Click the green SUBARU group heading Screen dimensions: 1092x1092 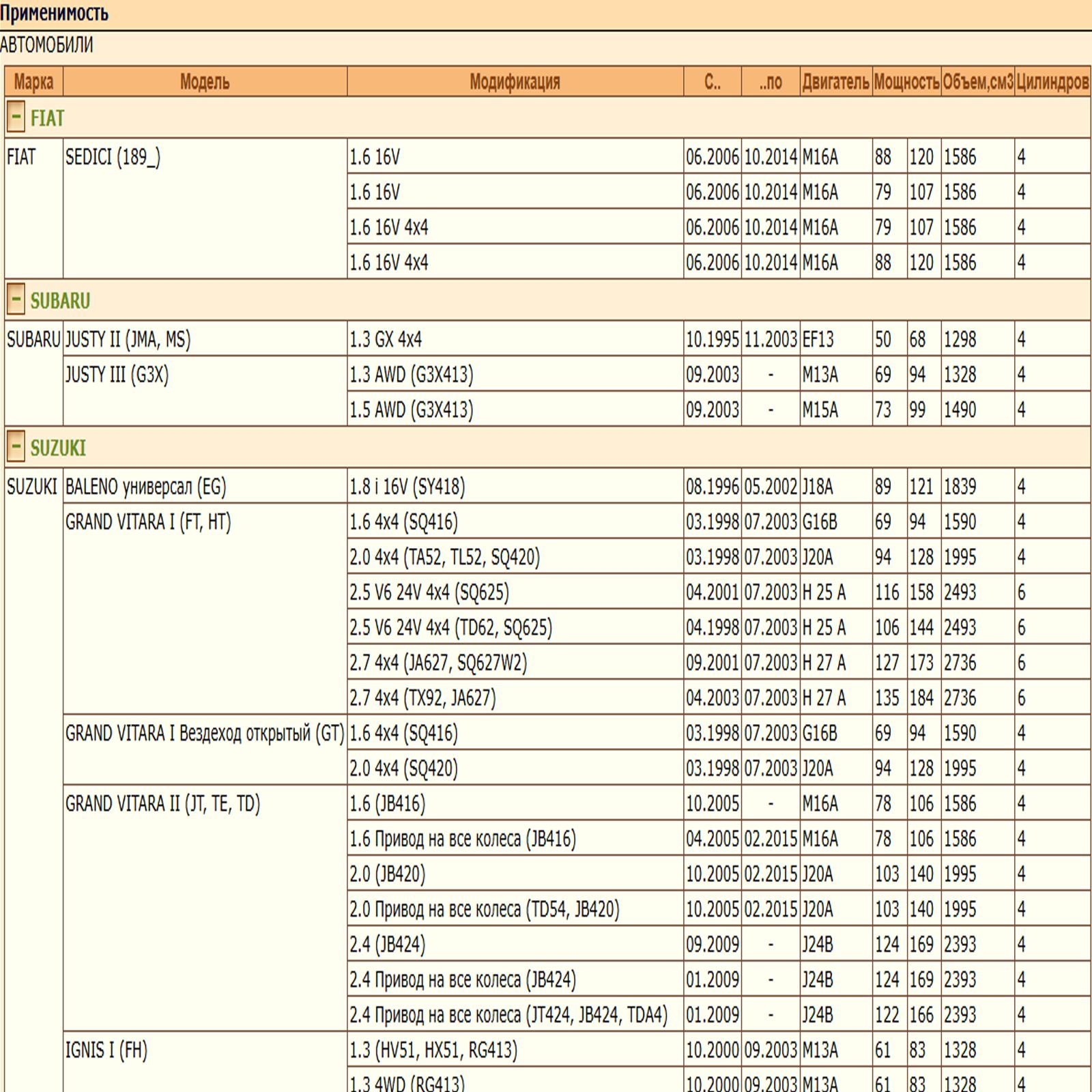[60, 300]
